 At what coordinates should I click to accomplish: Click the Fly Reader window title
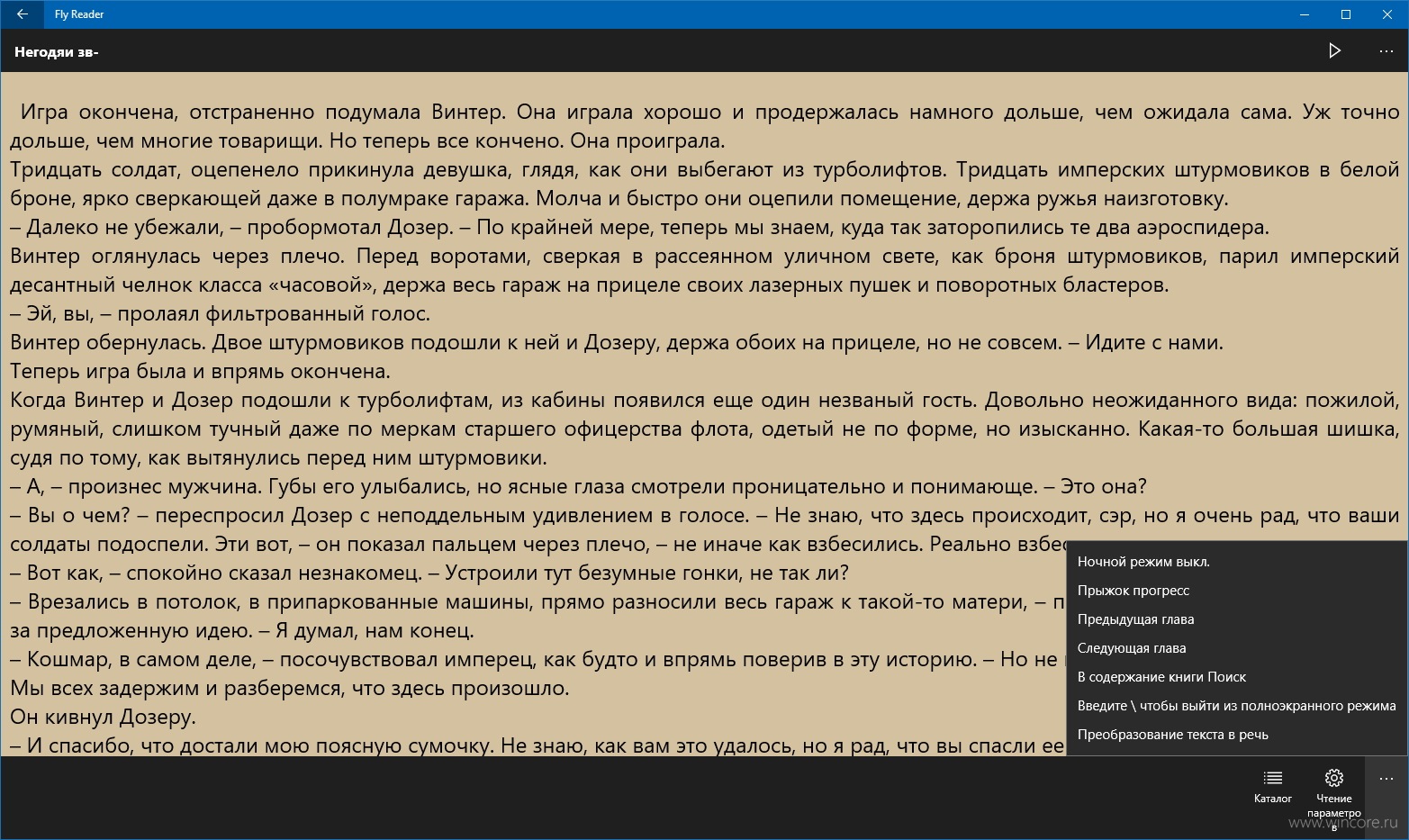point(79,14)
